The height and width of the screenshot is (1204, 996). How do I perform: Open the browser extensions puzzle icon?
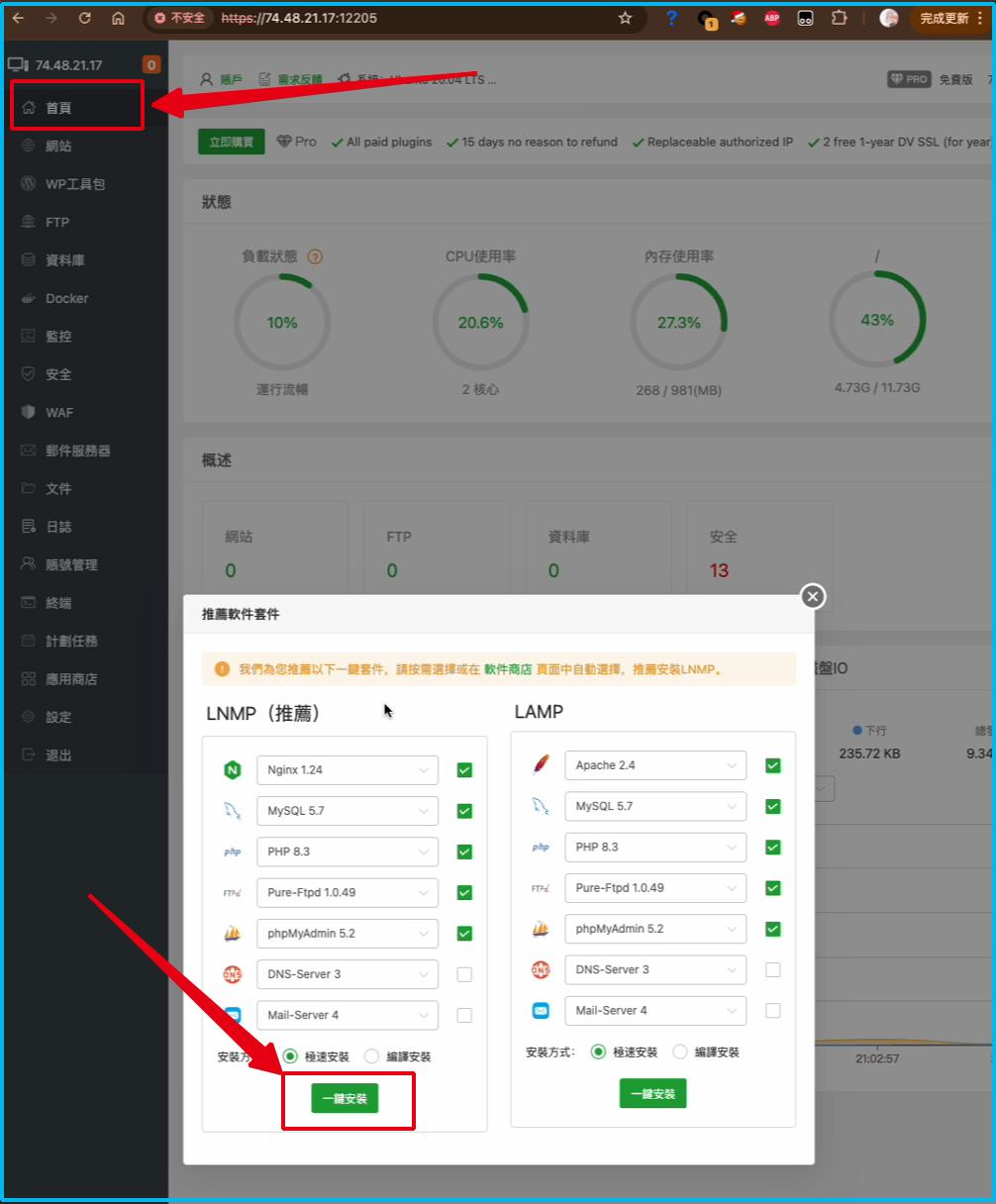tap(839, 18)
